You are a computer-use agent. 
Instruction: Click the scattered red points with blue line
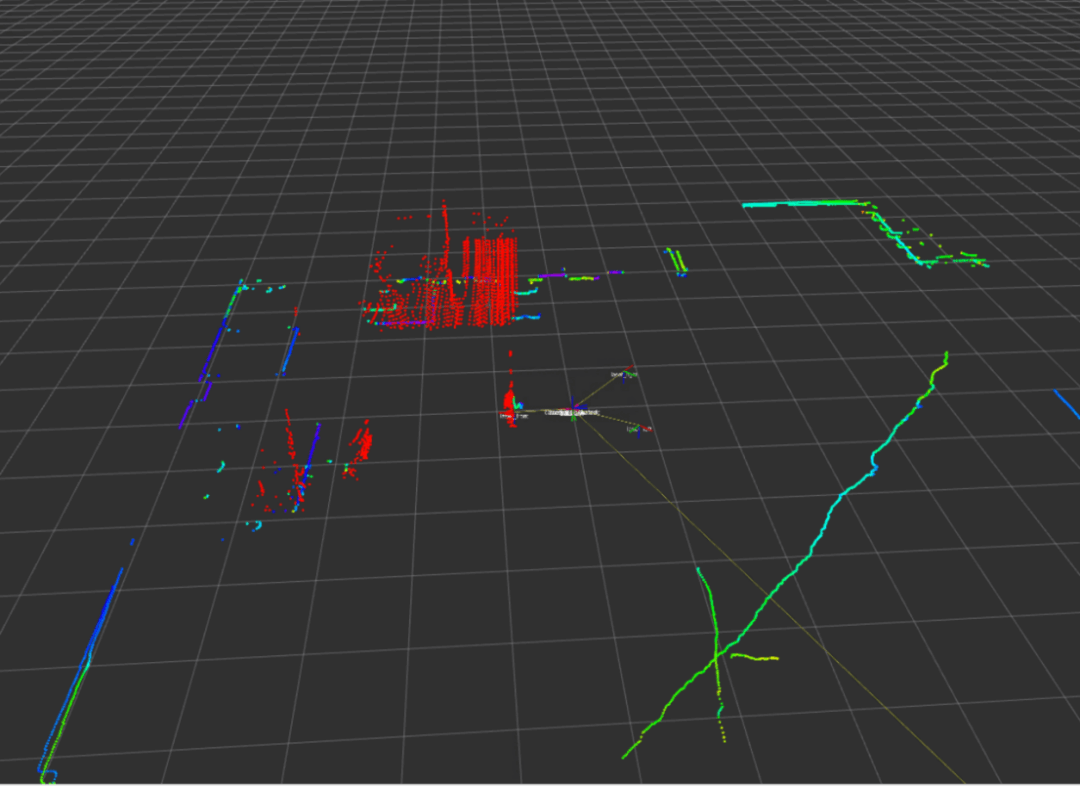292,470
